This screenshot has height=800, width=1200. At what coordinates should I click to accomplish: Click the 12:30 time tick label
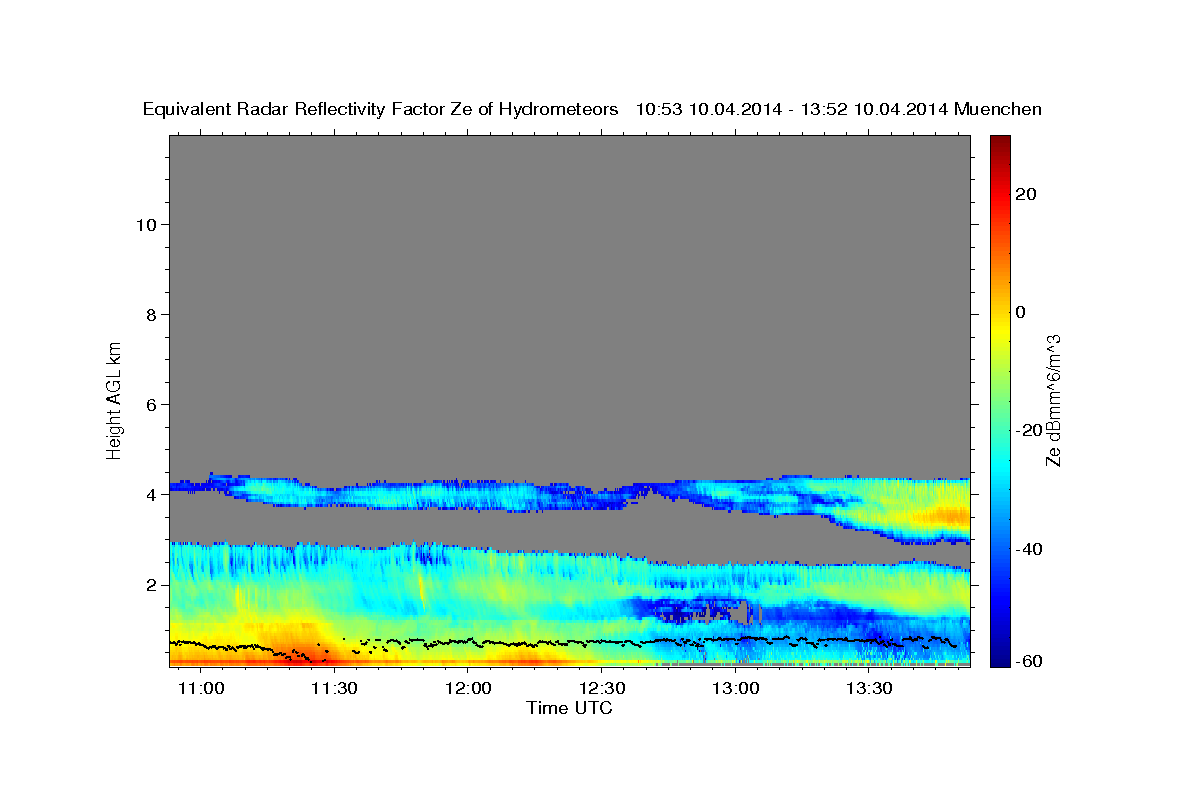tap(602, 690)
